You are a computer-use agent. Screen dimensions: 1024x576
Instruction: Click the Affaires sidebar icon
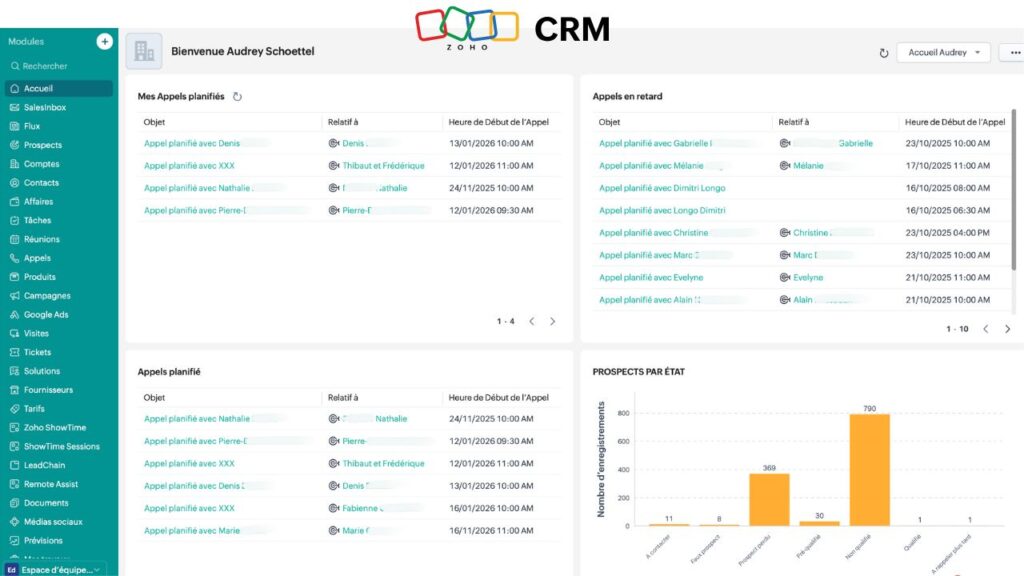click(x=14, y=202)
